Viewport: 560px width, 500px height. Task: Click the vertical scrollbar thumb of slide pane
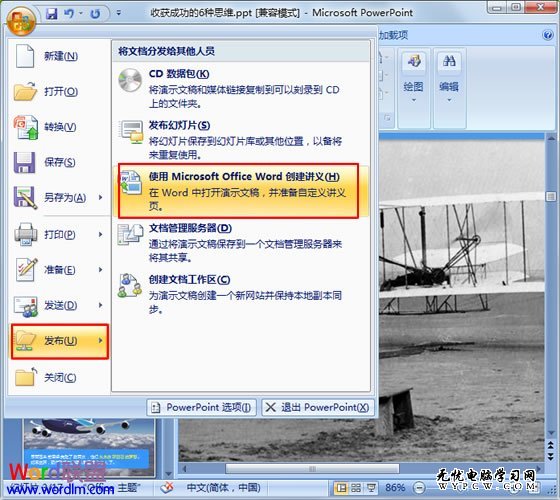pos(551,196)
